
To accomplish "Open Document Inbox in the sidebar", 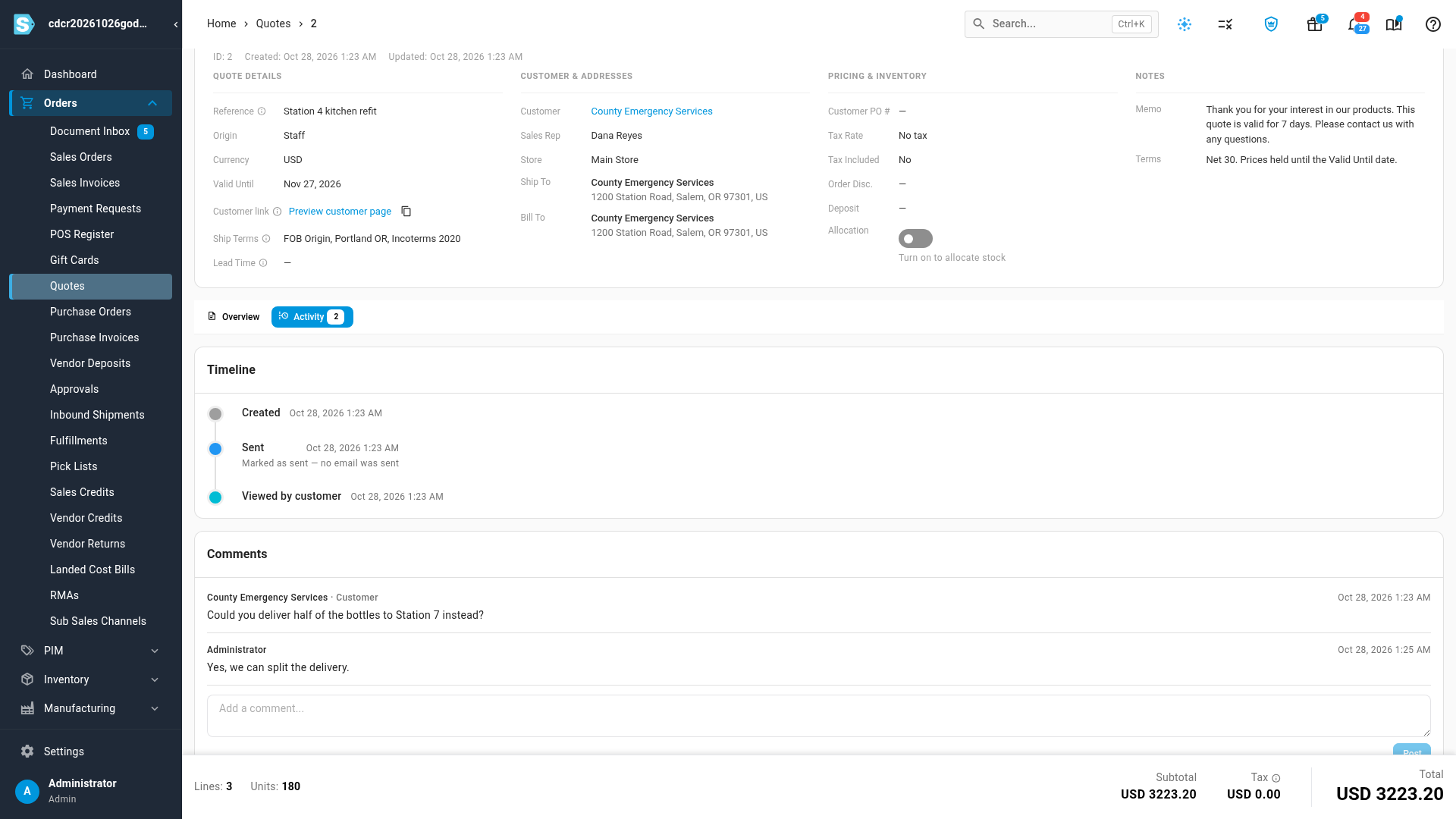I will click(91, 131).
